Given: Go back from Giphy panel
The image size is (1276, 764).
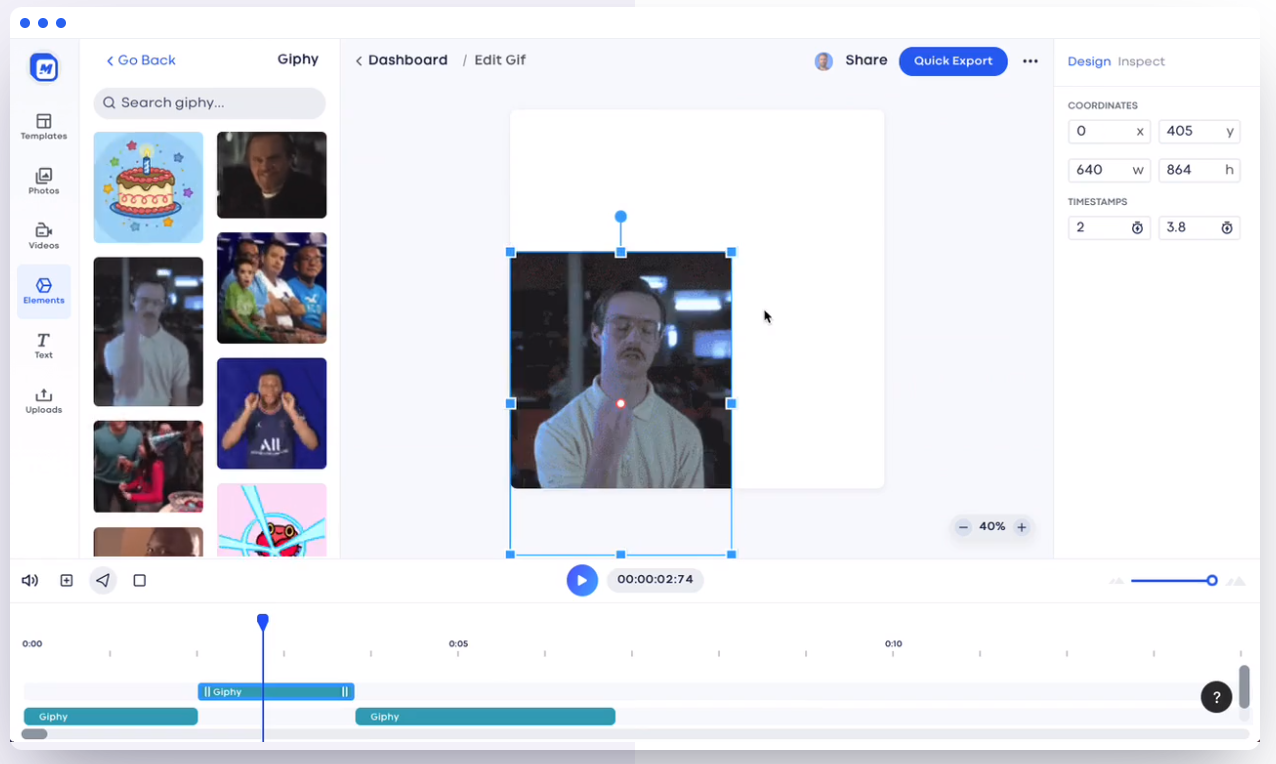Looking at the screenshot, I should [141, 60].
